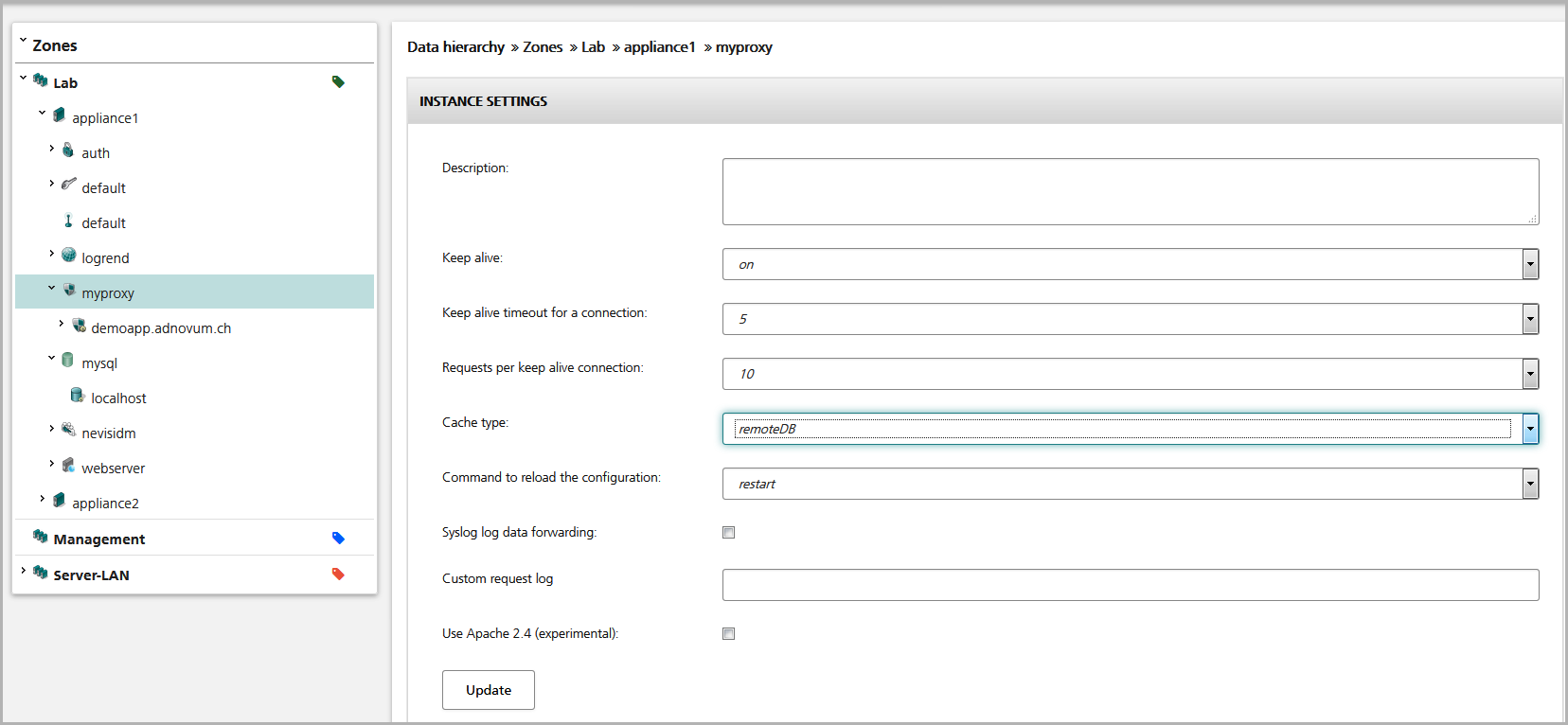
Task: Click the logrend globe icon
Action: [x=69, y=255]
